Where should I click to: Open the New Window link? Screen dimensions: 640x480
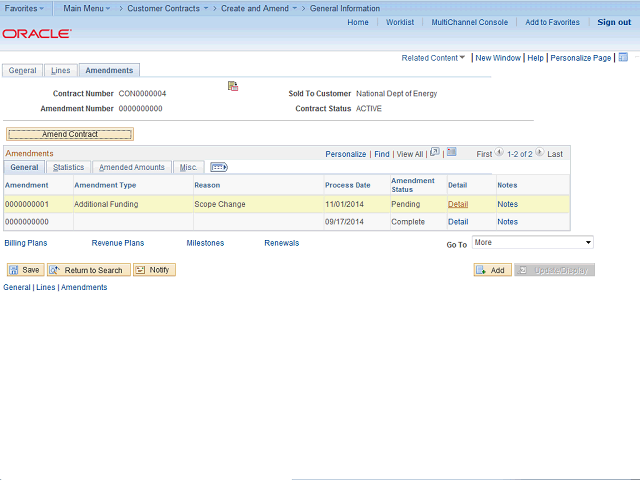tap(498, 58)
